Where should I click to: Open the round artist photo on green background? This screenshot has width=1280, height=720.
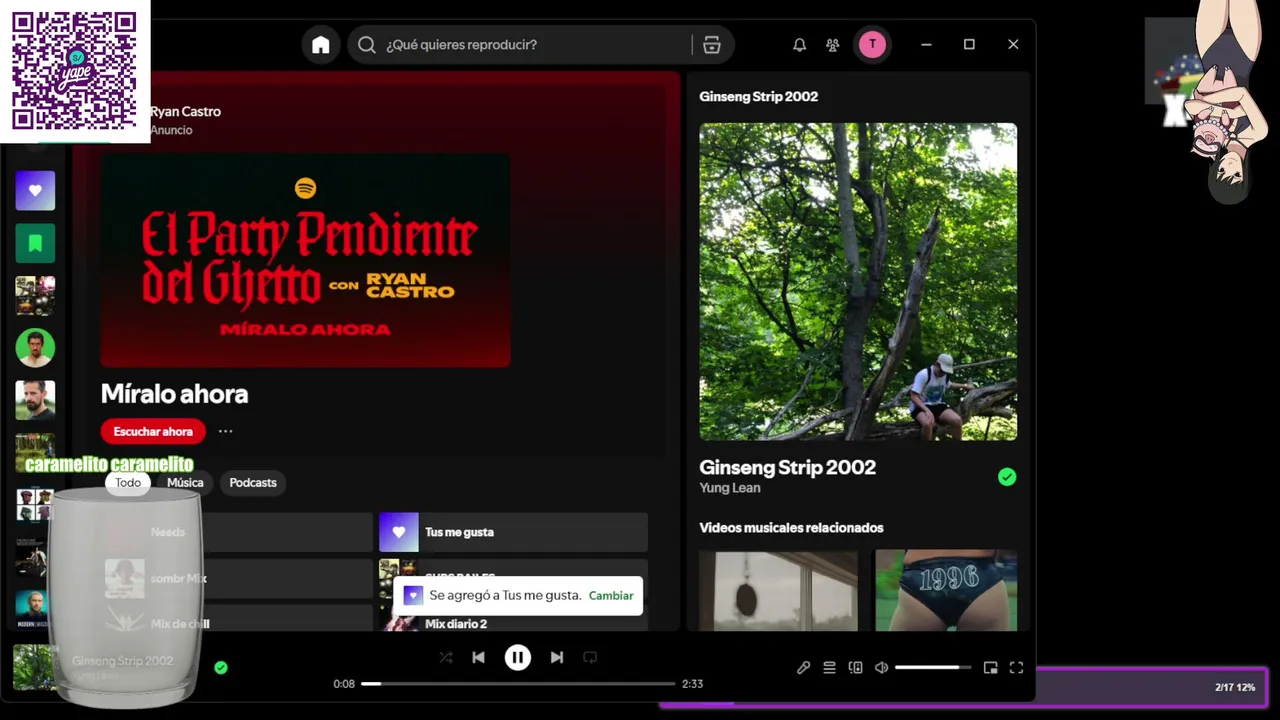[x=35, y=347]
